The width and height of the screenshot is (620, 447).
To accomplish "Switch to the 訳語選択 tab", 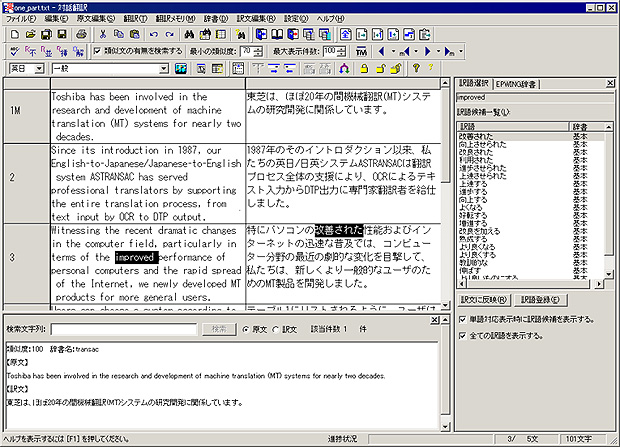I will [x=474, y=83].
